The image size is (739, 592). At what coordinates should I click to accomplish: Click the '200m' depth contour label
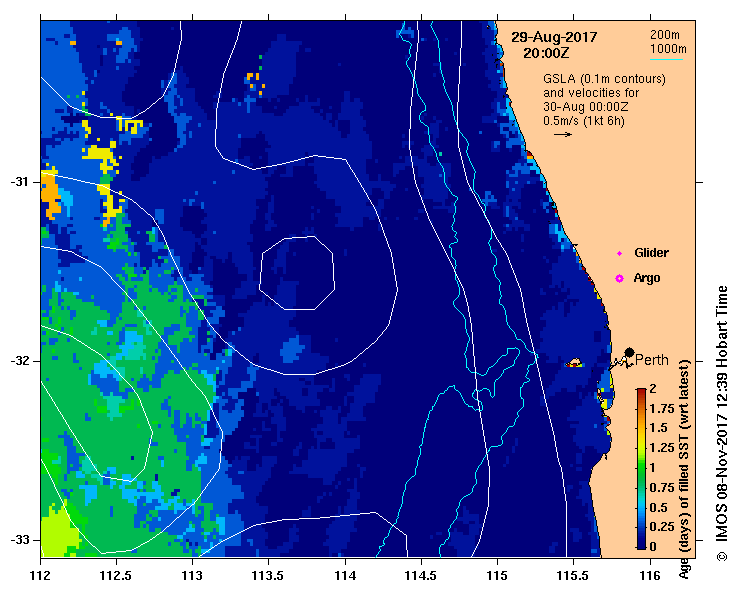(x=665, y=34)
